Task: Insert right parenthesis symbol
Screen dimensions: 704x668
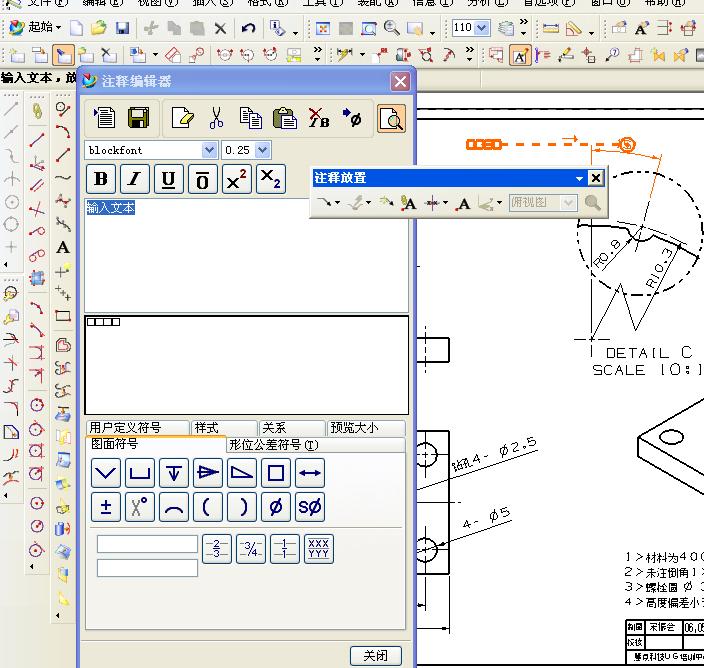Action: coord(242,507)
